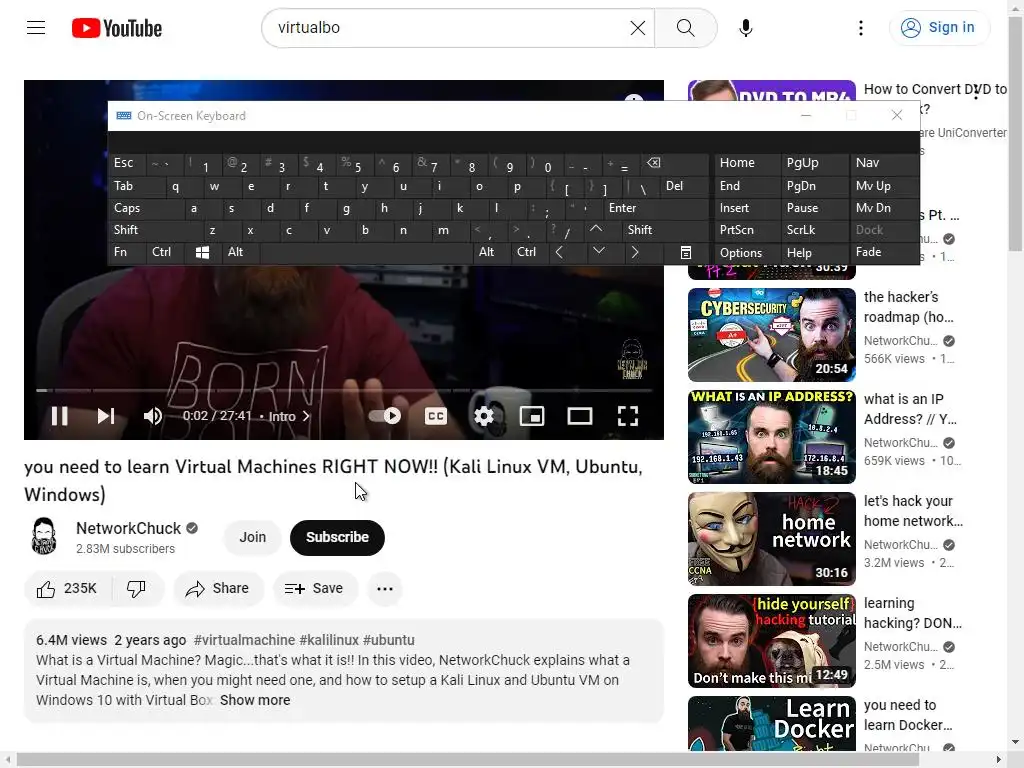Open the YouTube hamburger guide menu
This screenshot has width=1024, height=768.
[36, 27]
